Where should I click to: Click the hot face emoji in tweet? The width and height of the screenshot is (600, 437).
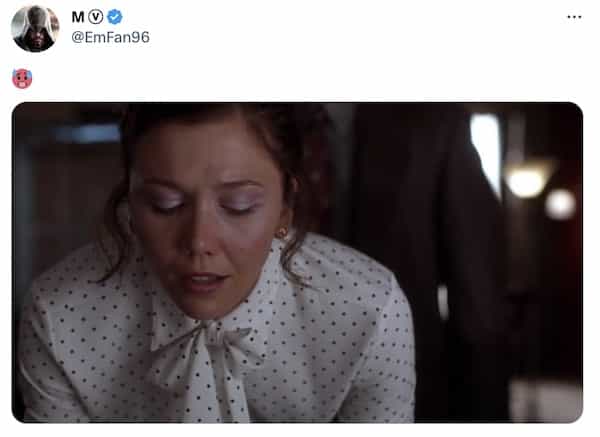click(x=22, y=79)
